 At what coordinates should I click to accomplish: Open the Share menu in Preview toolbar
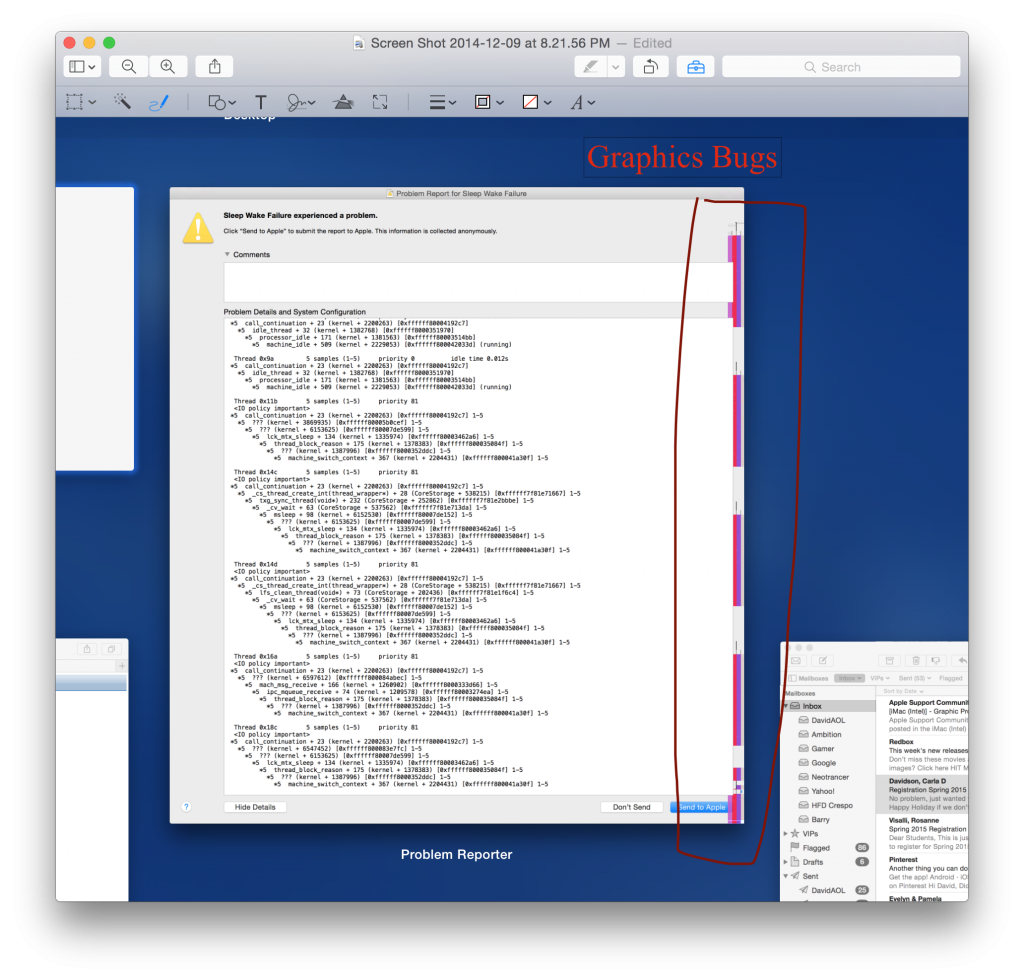point(214,67)
